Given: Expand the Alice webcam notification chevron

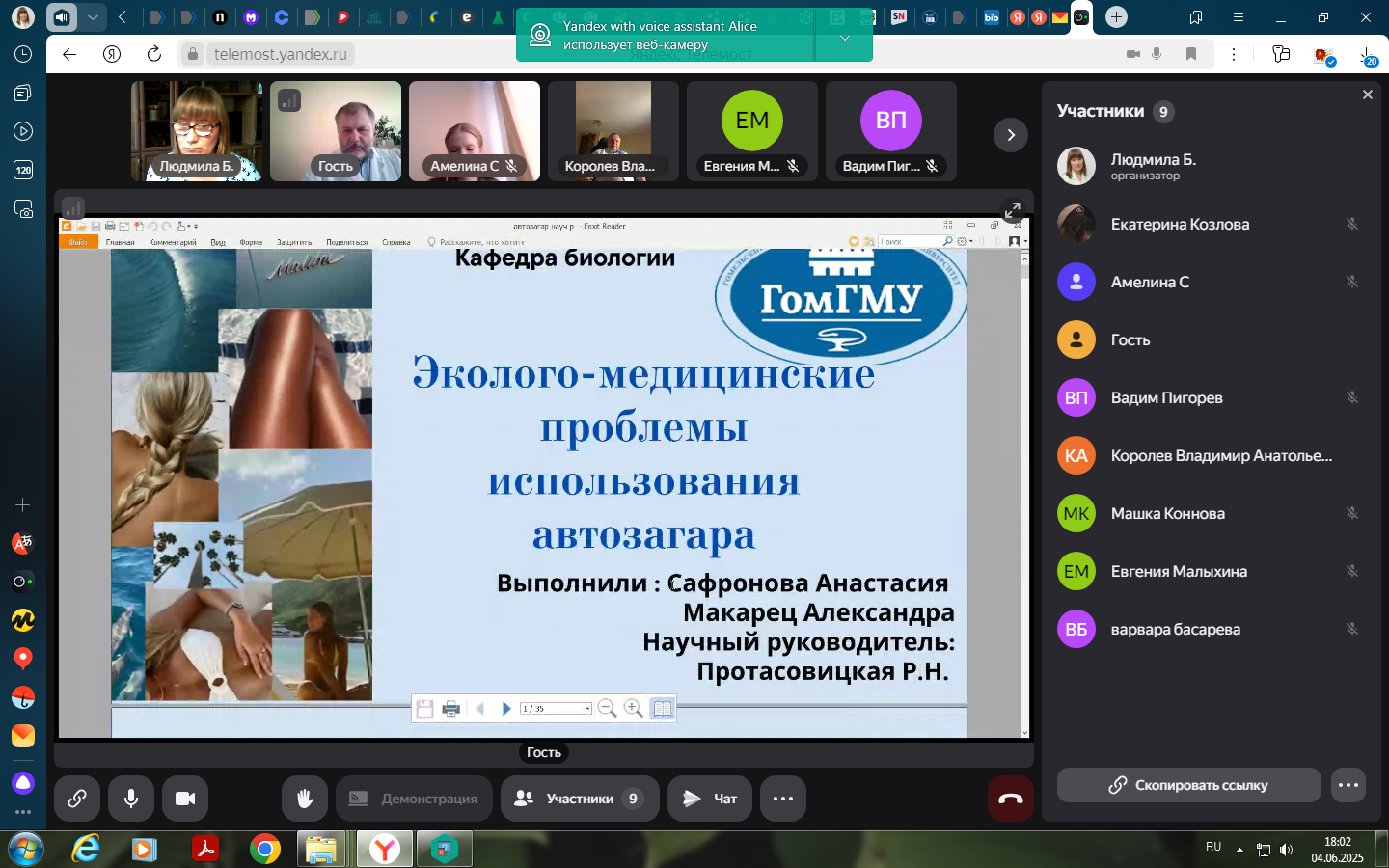Looking at the screenshot, I should [844, 37].
